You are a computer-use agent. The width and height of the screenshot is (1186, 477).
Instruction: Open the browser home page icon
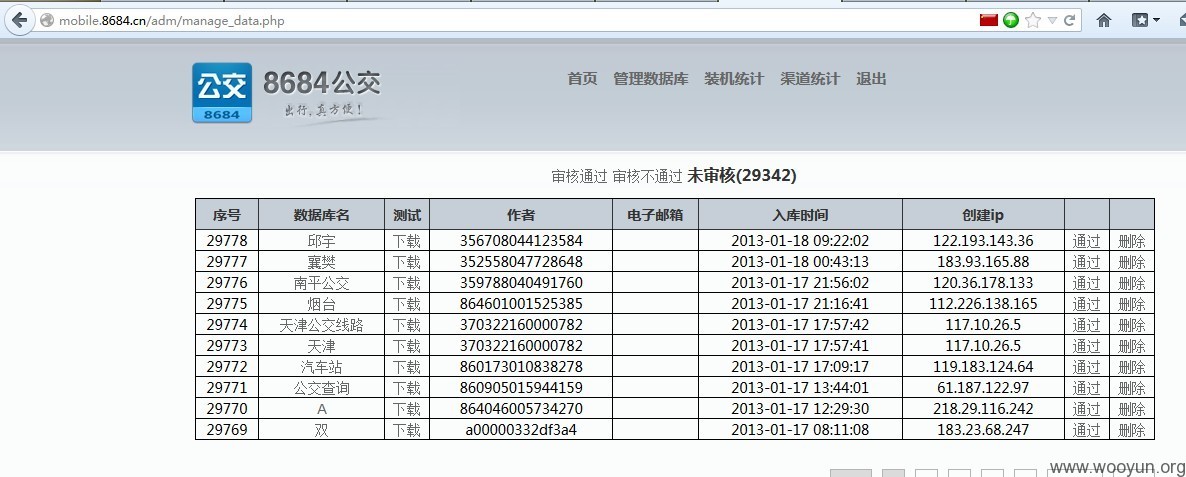1104,20
